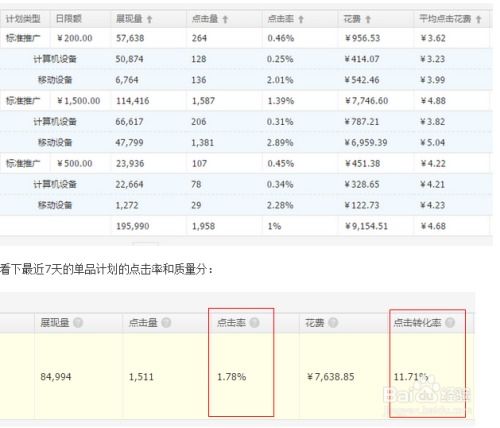Select 计算机设备 row with 66,617 impressions
500x428 pixels.
coord(246,122)
